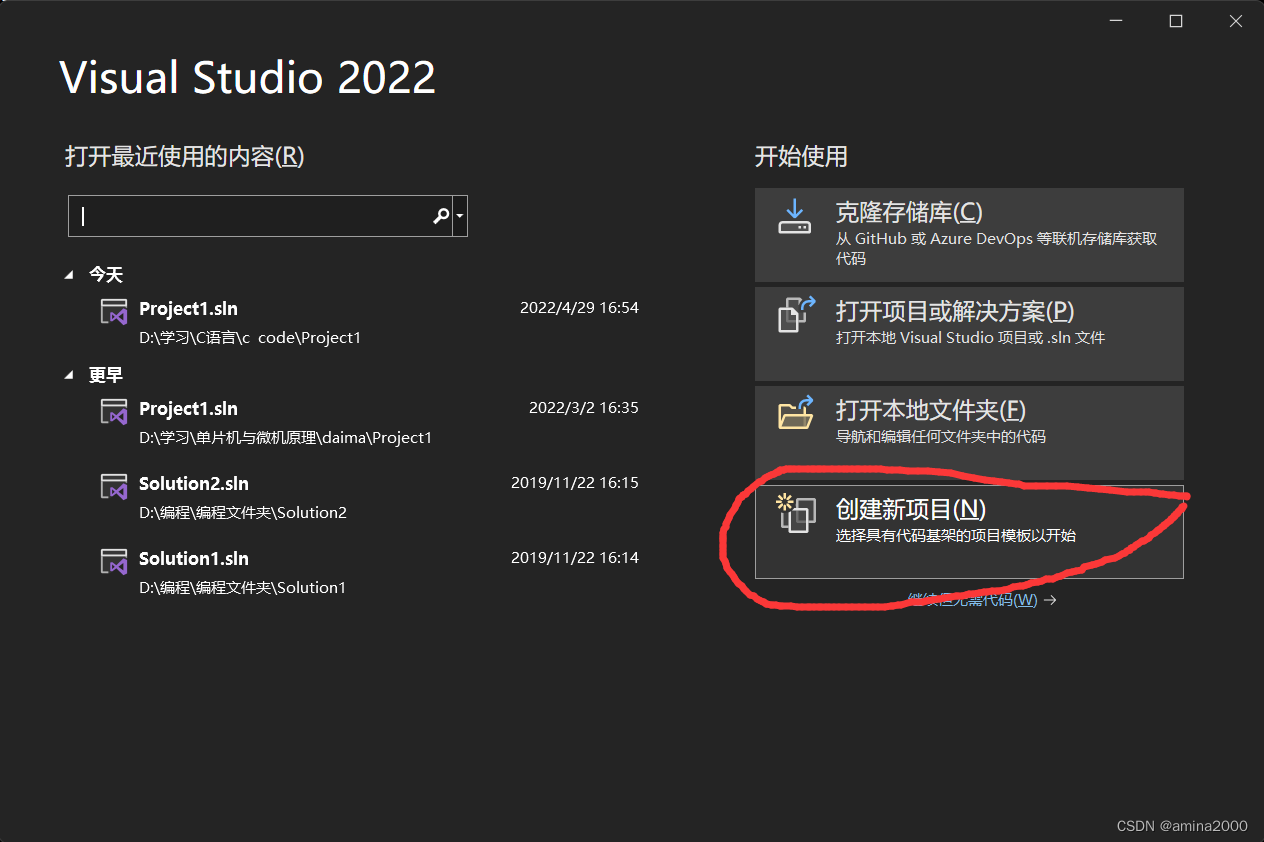Viewport: 1264px width, 842px height.
Task: Click the 创建新项目(N) button
Action: 969,532
